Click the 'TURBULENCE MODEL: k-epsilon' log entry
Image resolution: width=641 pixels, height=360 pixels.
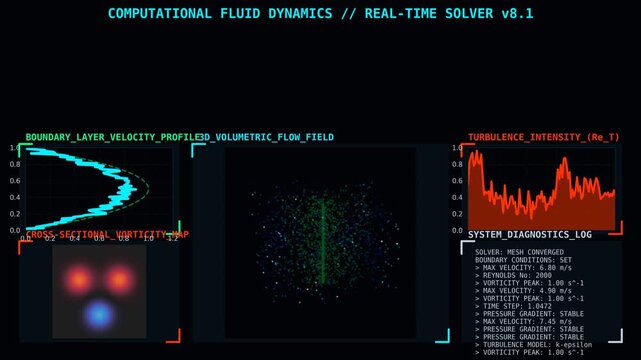tap(533, 344)
